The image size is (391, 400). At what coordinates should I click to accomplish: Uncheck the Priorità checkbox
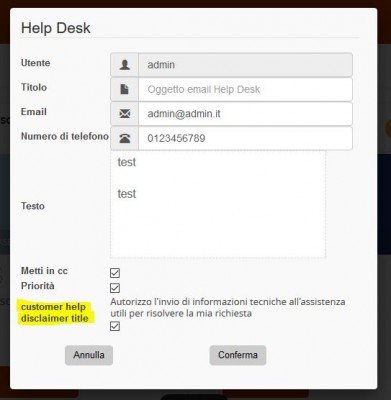tap(115, 288)
